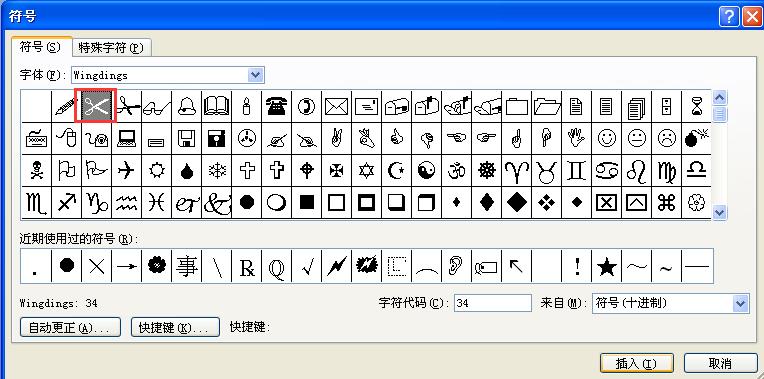Screen dimensions: 764x379
Task: Choose the bomb symbol
Action: tap(696, 138)
